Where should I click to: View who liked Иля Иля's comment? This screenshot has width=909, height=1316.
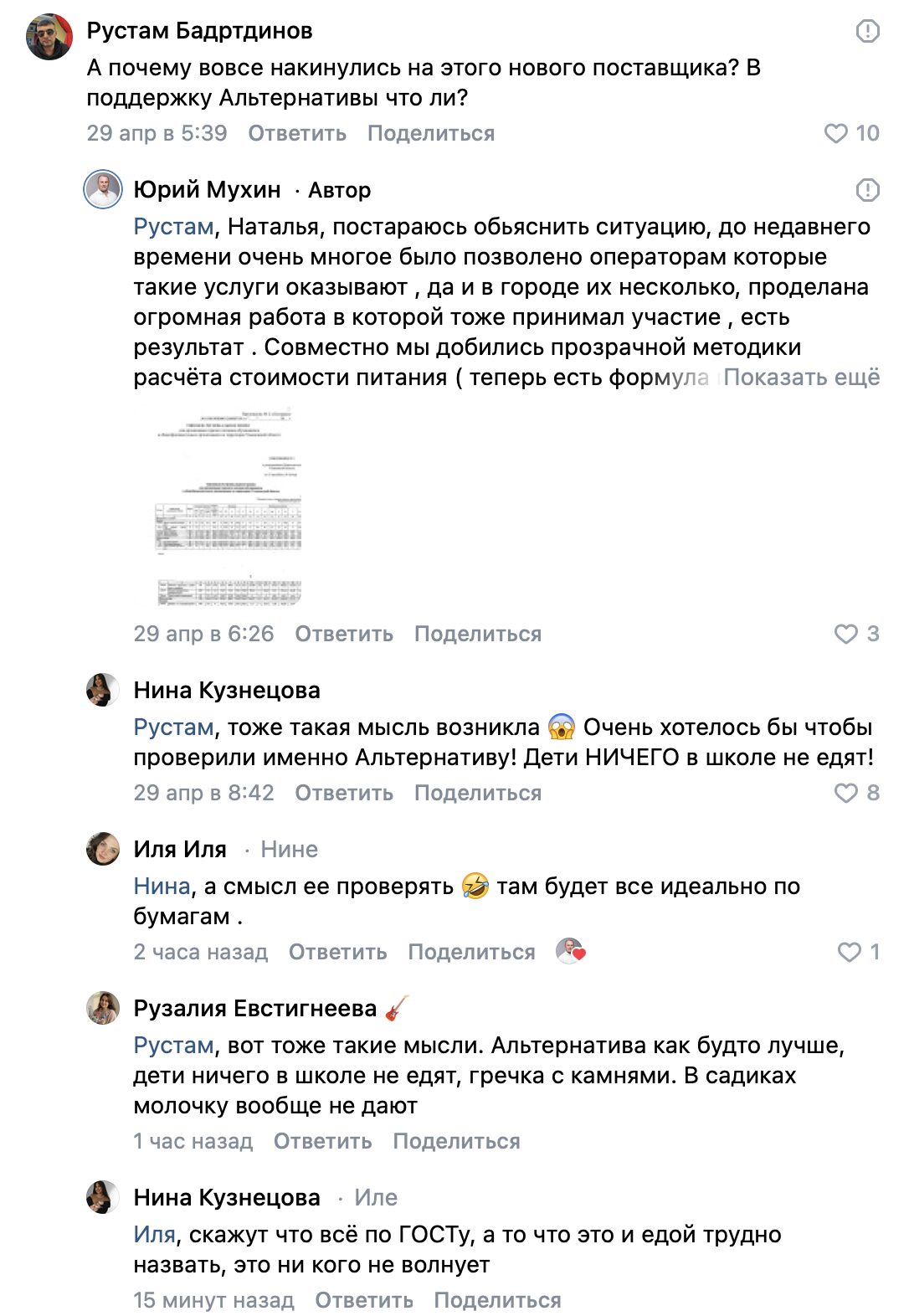click(571, 952)
